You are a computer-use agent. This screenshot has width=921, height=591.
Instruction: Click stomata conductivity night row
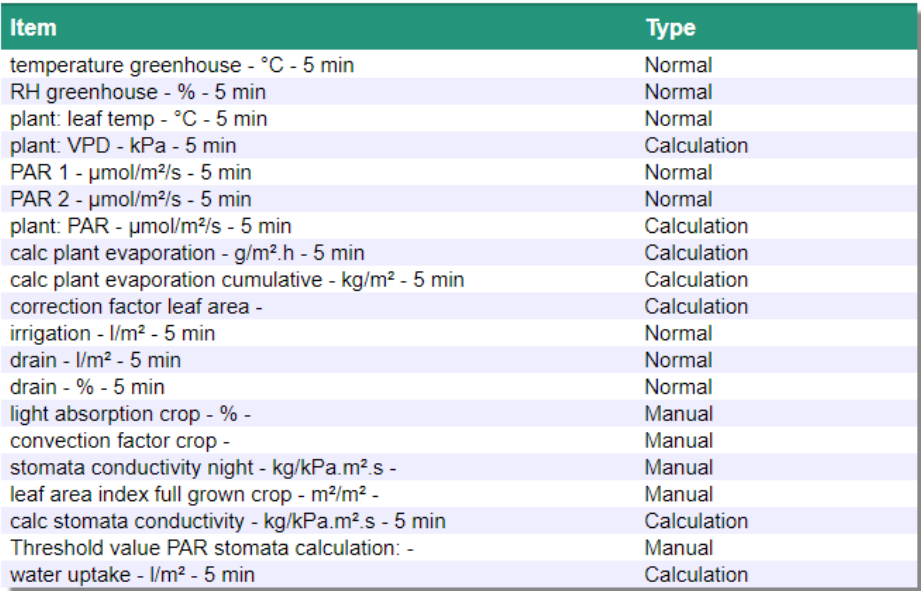click(x=204, y=468)
